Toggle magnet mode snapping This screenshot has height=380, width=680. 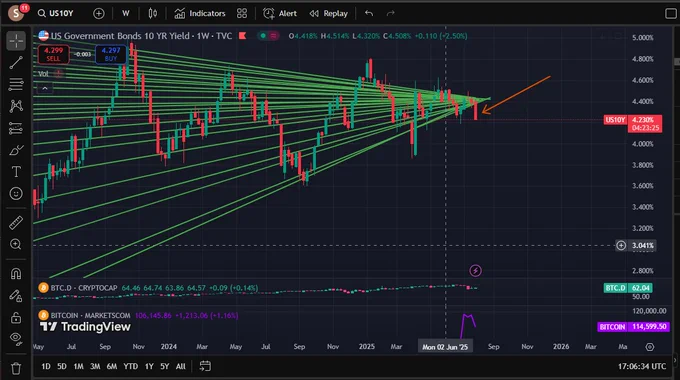tap(16, 274)
